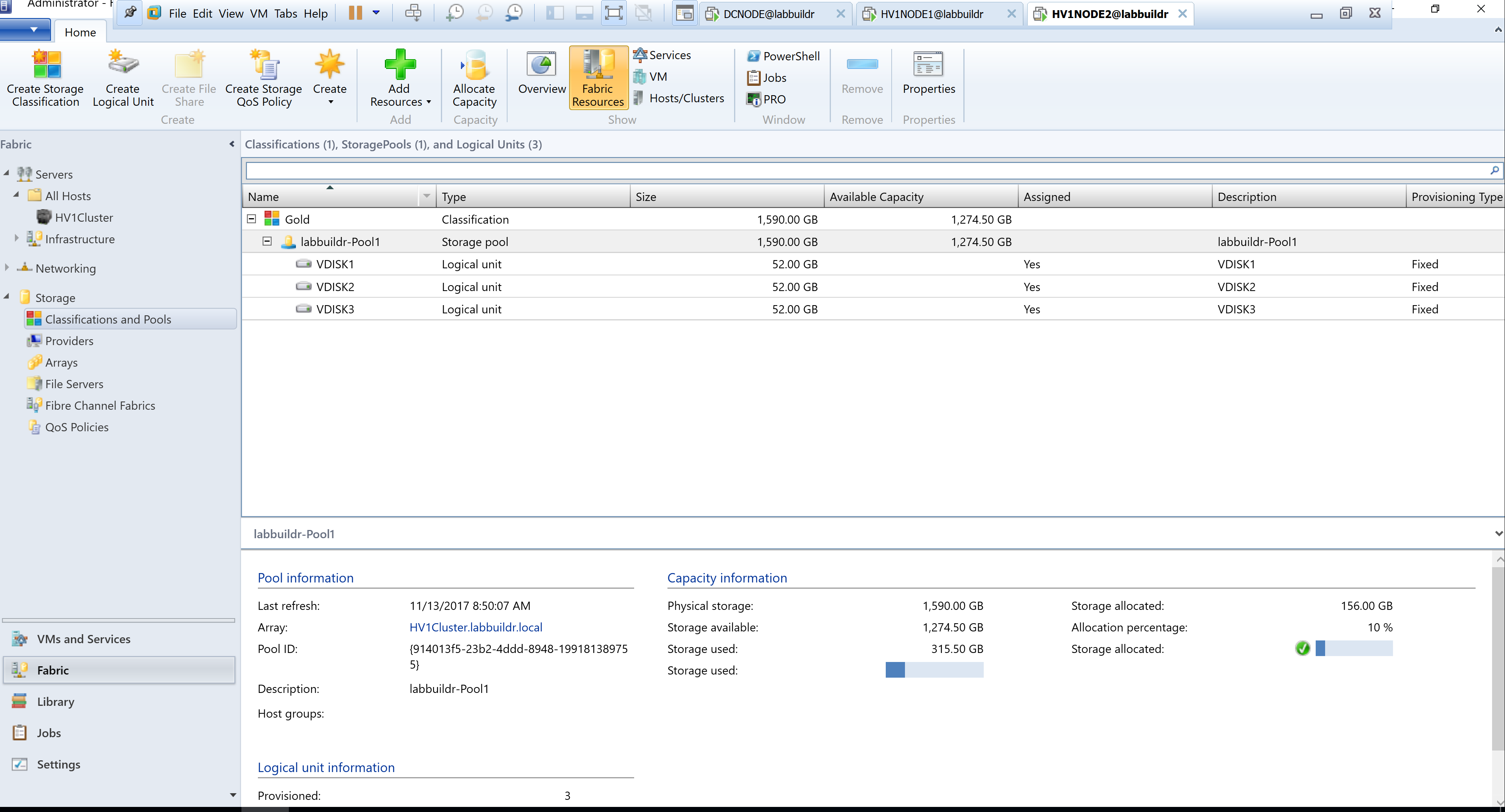Open the Settings workspace
1505x812 pixels.
pyautogui.click(x=119, y=764)
